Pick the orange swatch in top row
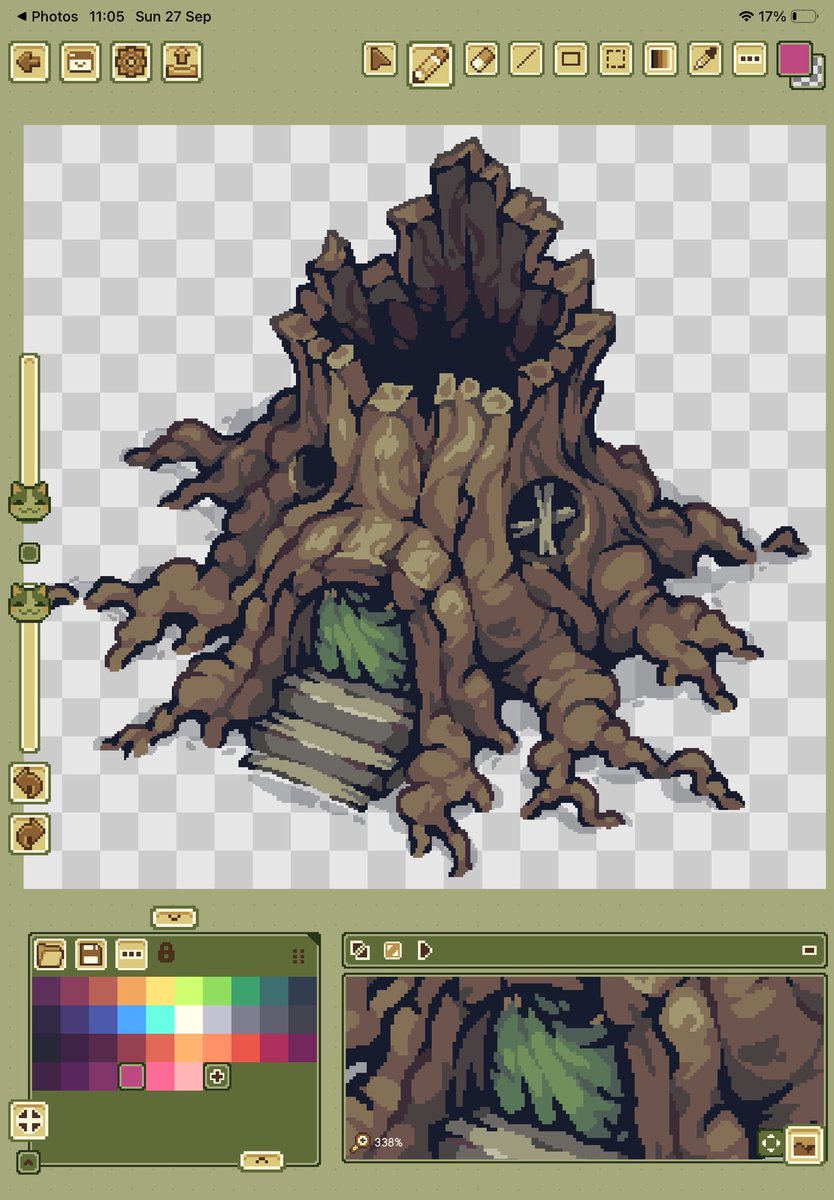Viewport: 834px width, 1200px height. (132, 991)
